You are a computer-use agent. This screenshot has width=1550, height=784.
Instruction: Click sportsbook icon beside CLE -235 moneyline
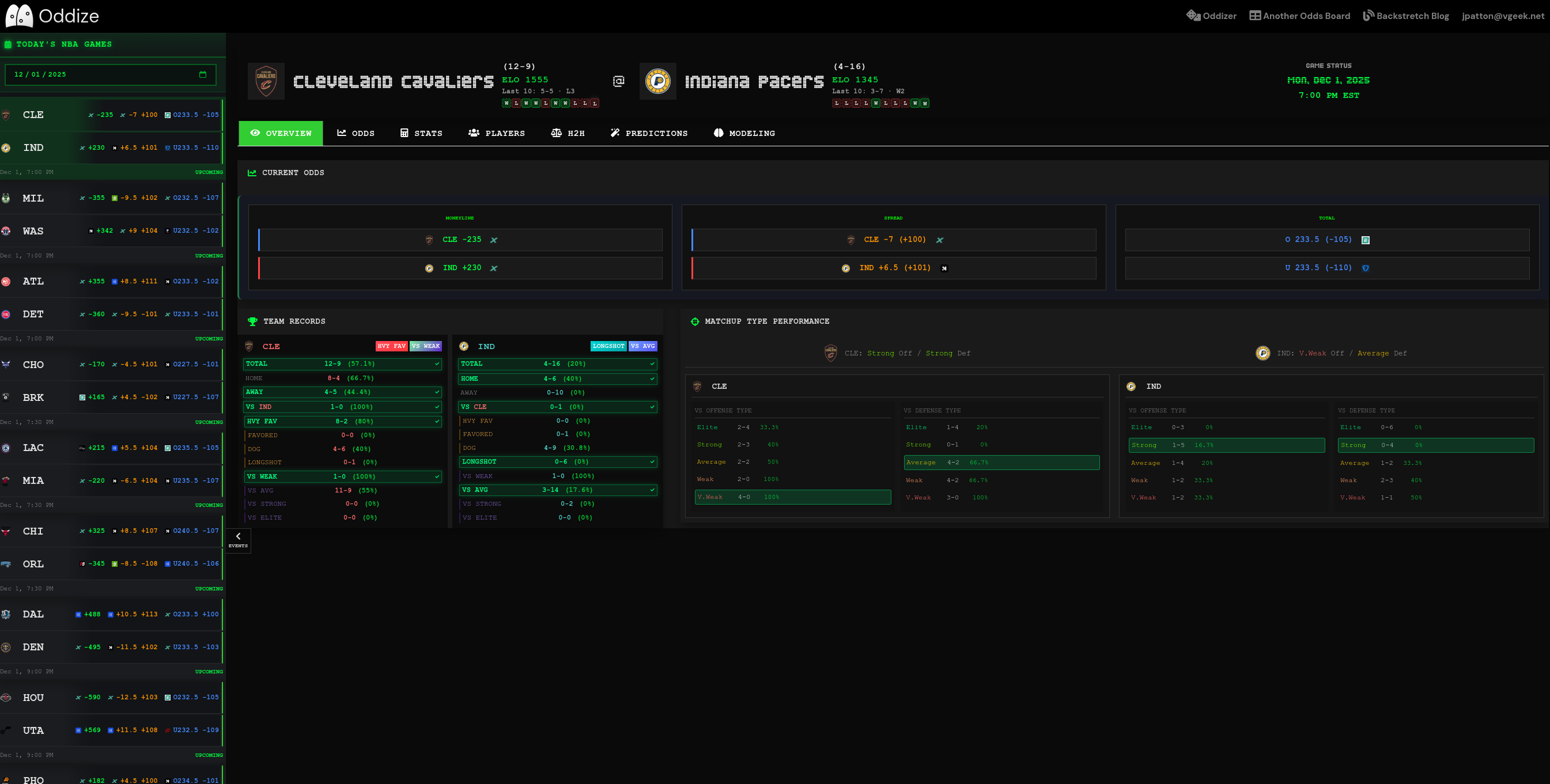pyautogui.click(x=493, y=240)
